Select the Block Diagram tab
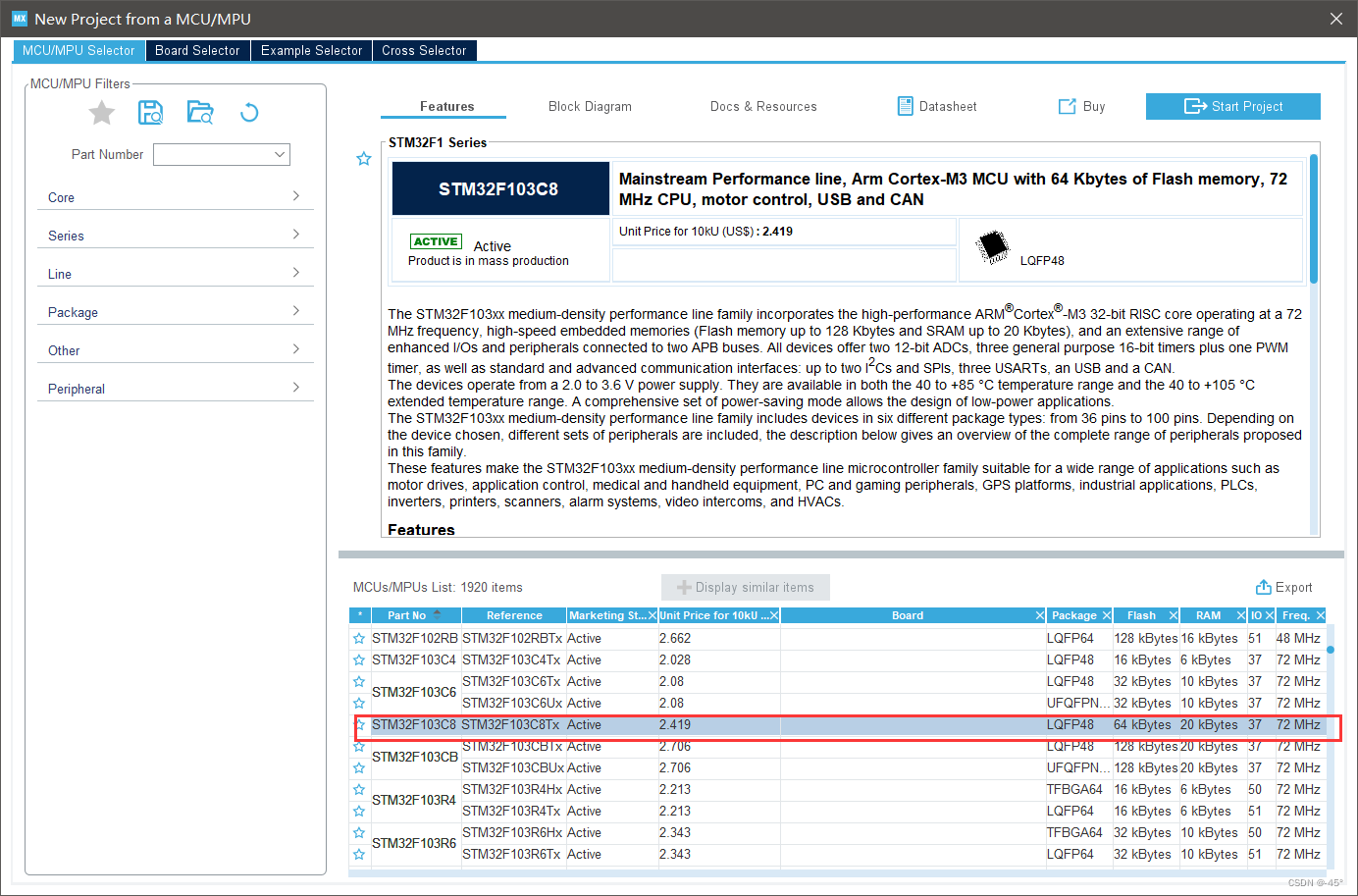Screen dimensions: 1358x896 590,106
